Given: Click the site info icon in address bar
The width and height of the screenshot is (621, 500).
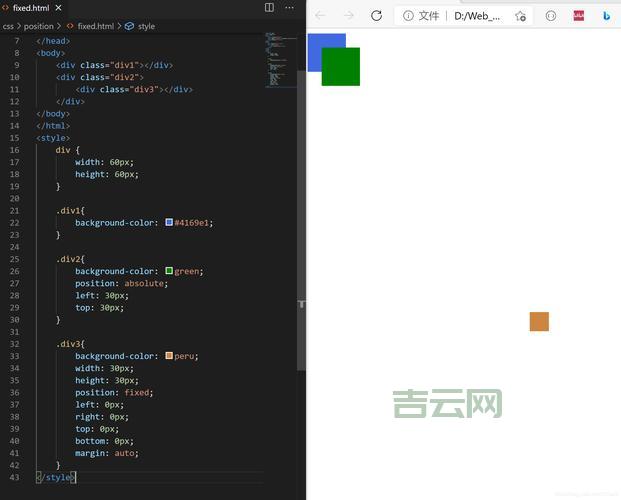Looking at the screenshot, I should click(408, 15).
